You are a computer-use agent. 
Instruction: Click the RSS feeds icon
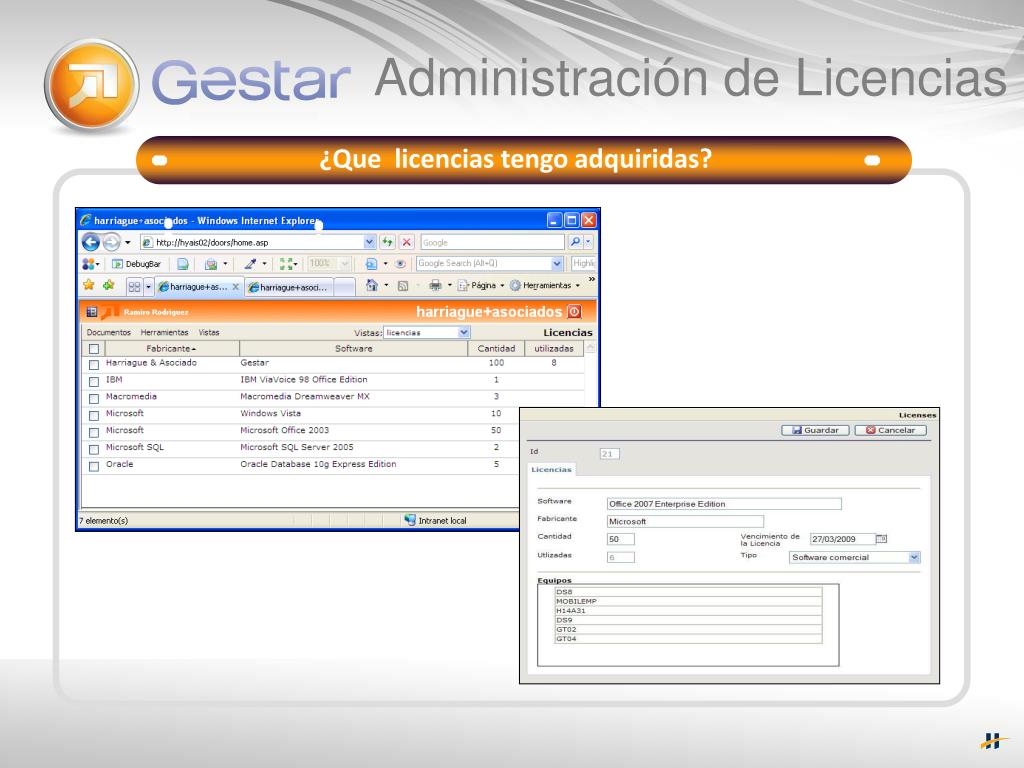[x=403, y=285]
